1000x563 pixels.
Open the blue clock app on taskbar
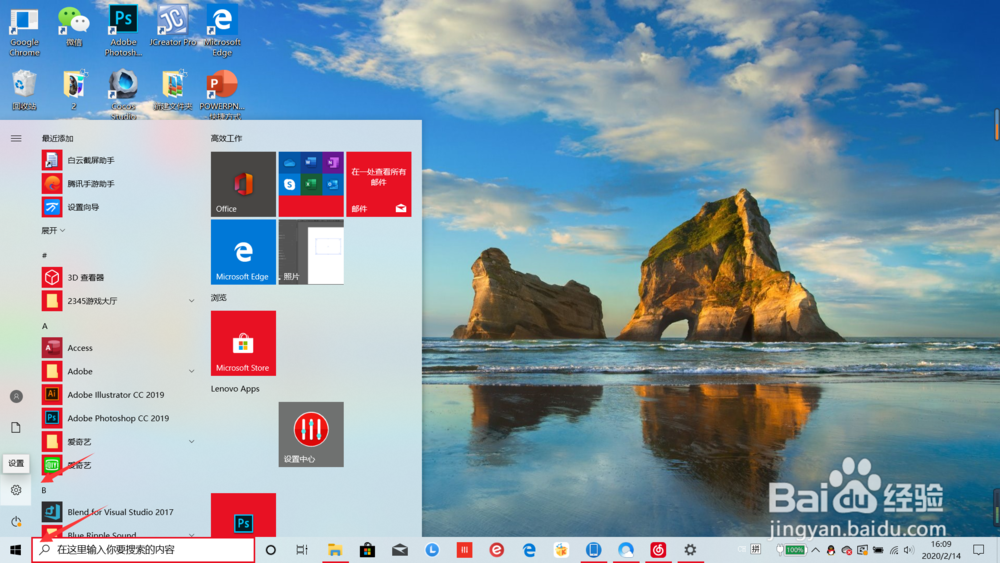[432, 550]
